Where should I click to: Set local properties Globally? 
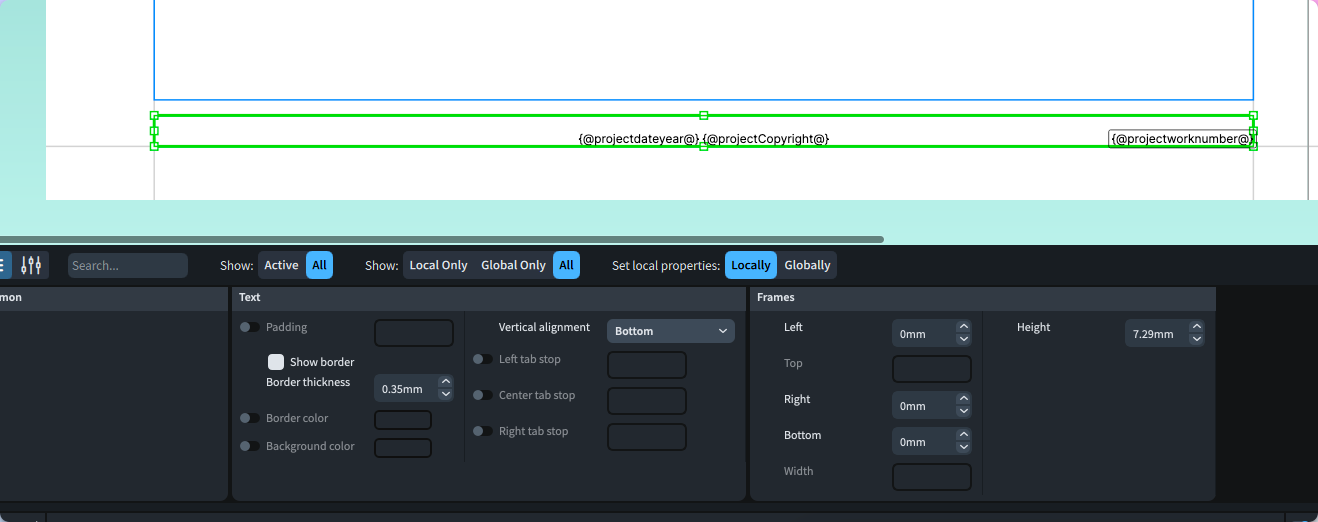pyautogui.click(x=807, y=265)
